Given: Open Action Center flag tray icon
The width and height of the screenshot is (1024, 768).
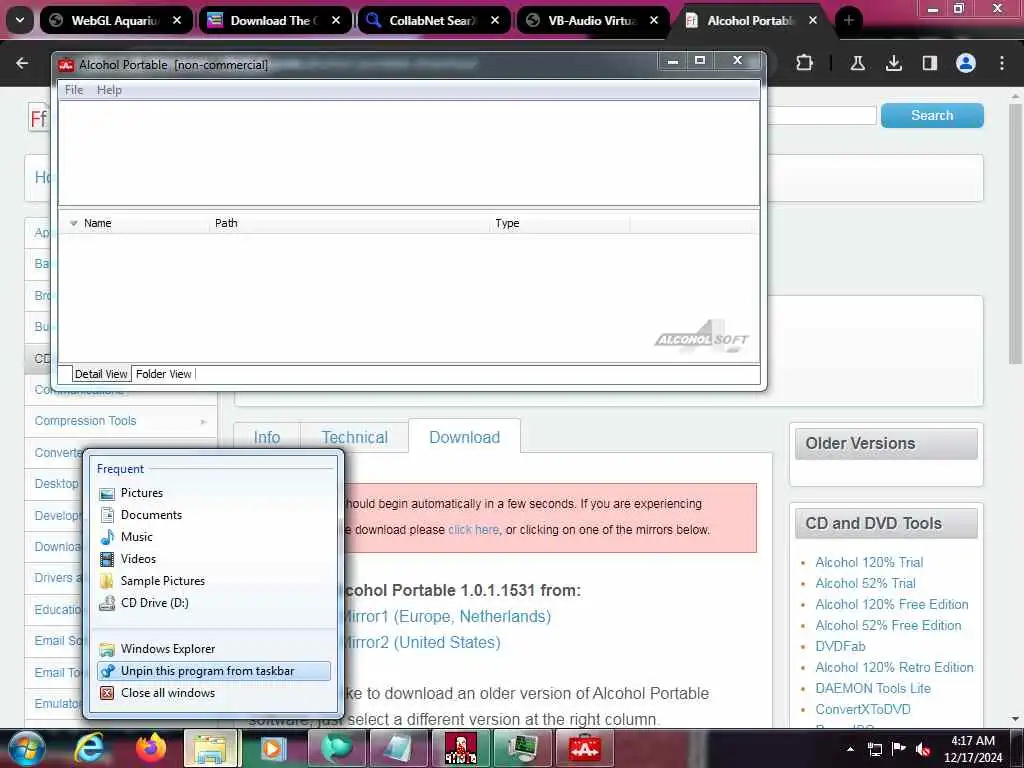Looking at the screenshot, I should 899,749.
